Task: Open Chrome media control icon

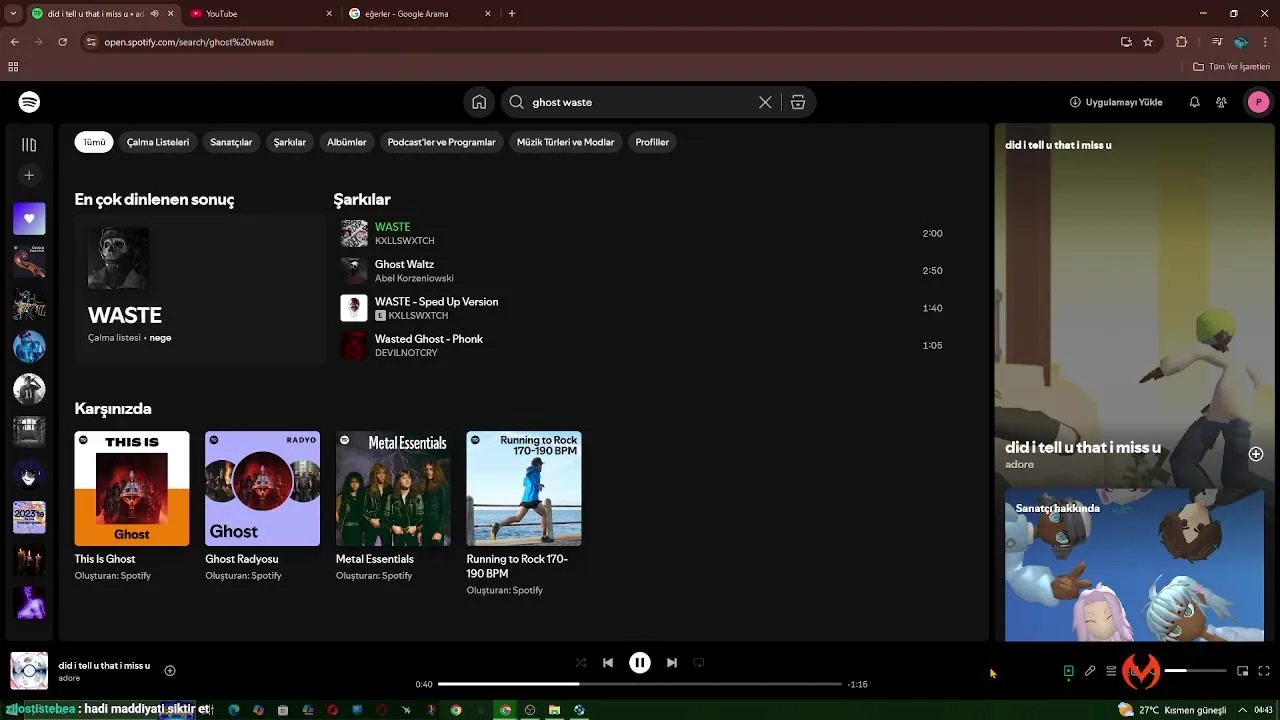Action: [1216, 42]
